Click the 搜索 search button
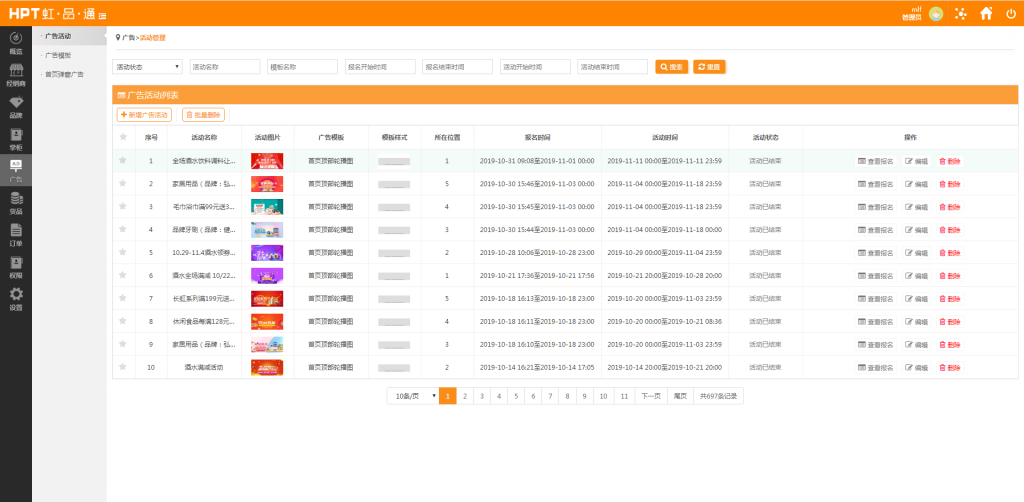Viewport: 1024px width, 502px height. (672, 67)
